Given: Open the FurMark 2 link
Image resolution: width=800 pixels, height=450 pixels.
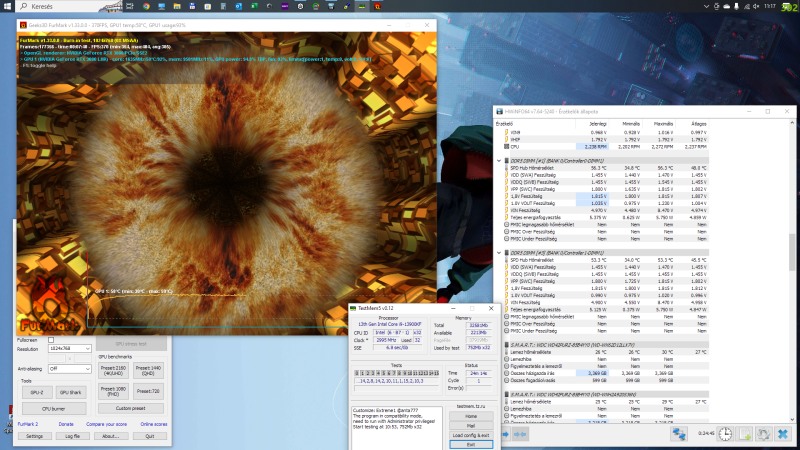Looking at the screenshot, I should pos(28,424).
